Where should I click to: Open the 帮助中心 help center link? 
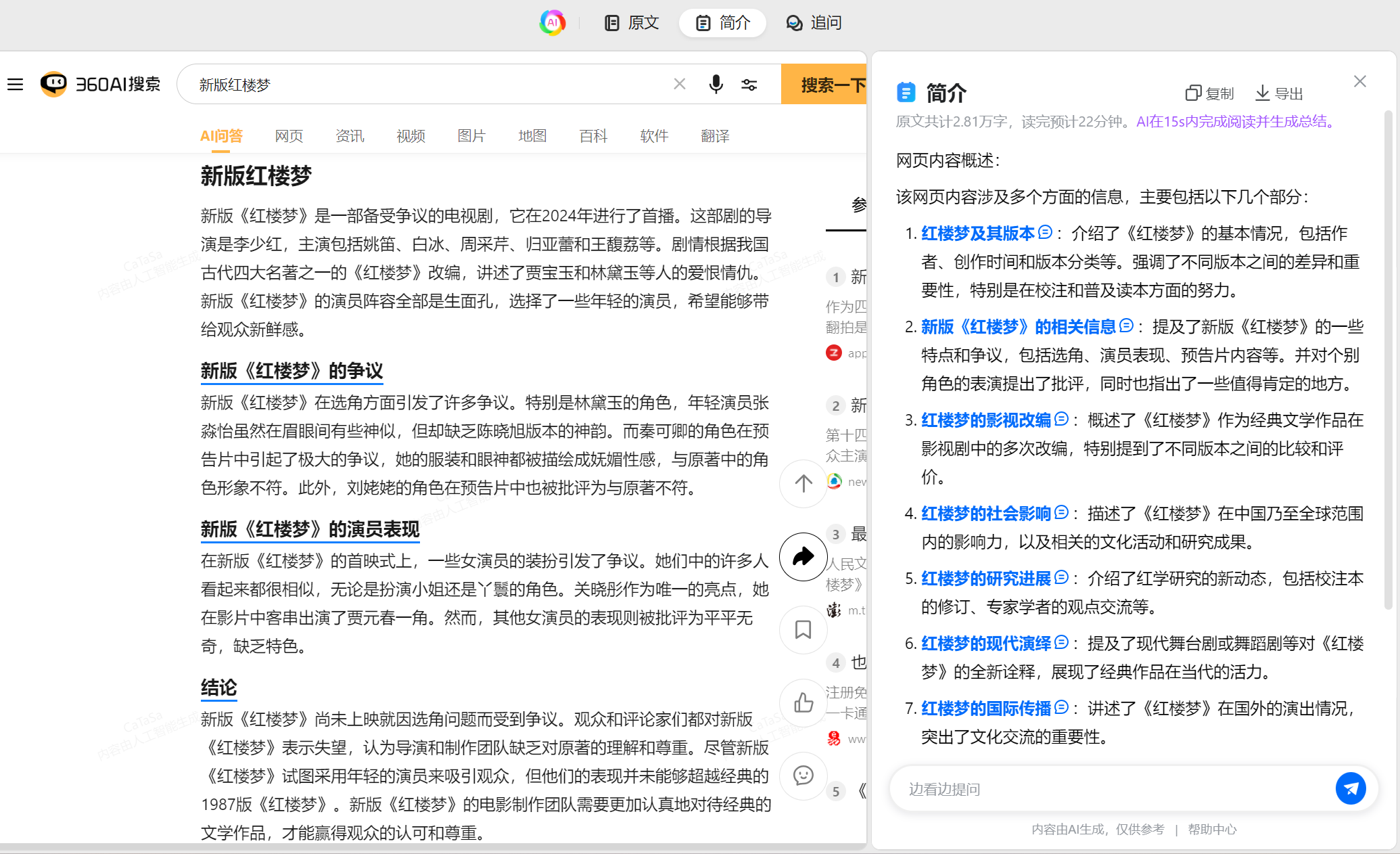point(1212,829)
